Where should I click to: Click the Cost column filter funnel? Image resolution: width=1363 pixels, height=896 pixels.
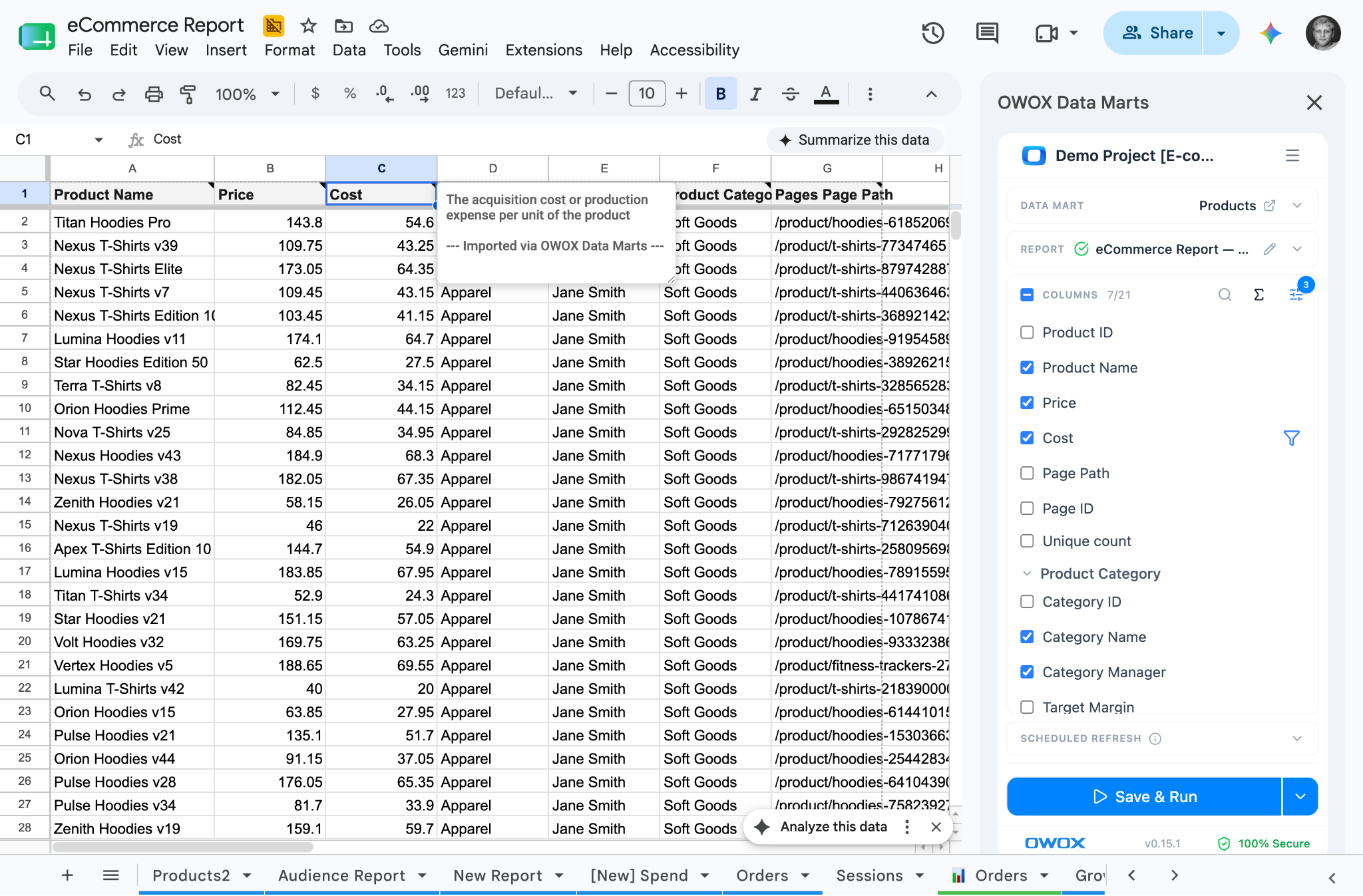[x=1291, y=438]
